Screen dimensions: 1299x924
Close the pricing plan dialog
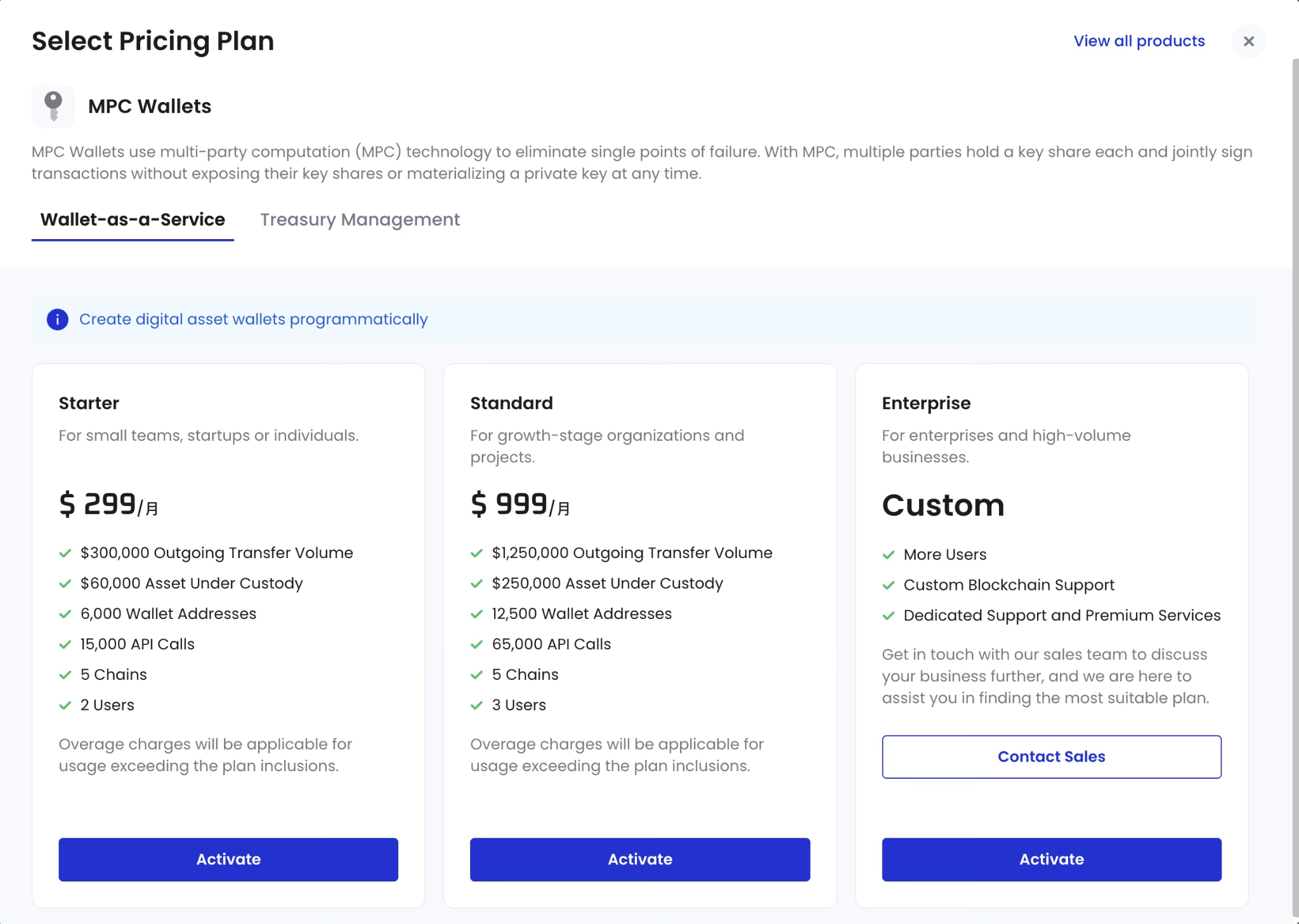1248,41
